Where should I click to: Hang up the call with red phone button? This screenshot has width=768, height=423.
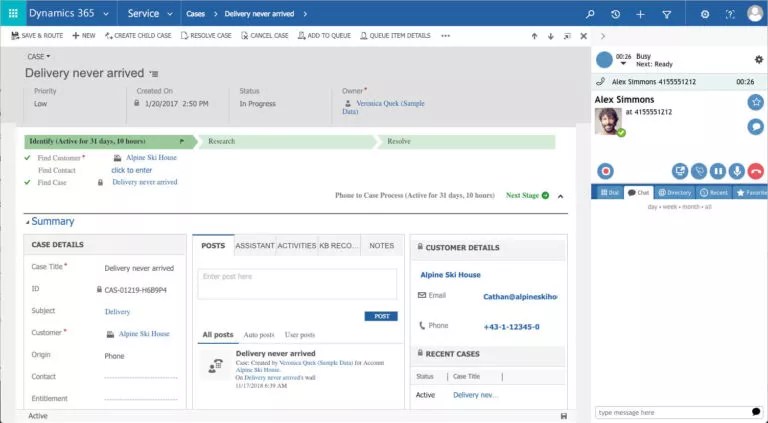pyautogui.click(x=756, y=171)
